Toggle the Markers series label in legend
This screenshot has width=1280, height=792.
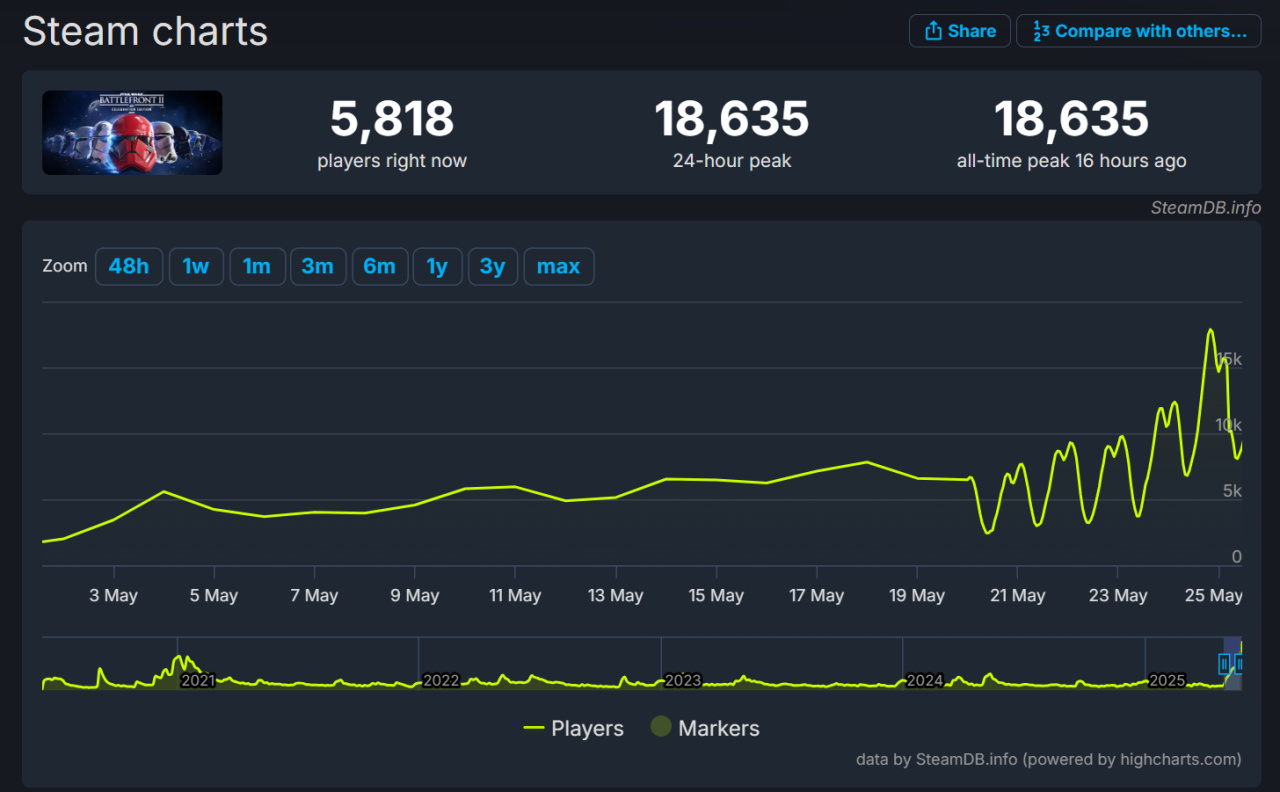(718, 728)
